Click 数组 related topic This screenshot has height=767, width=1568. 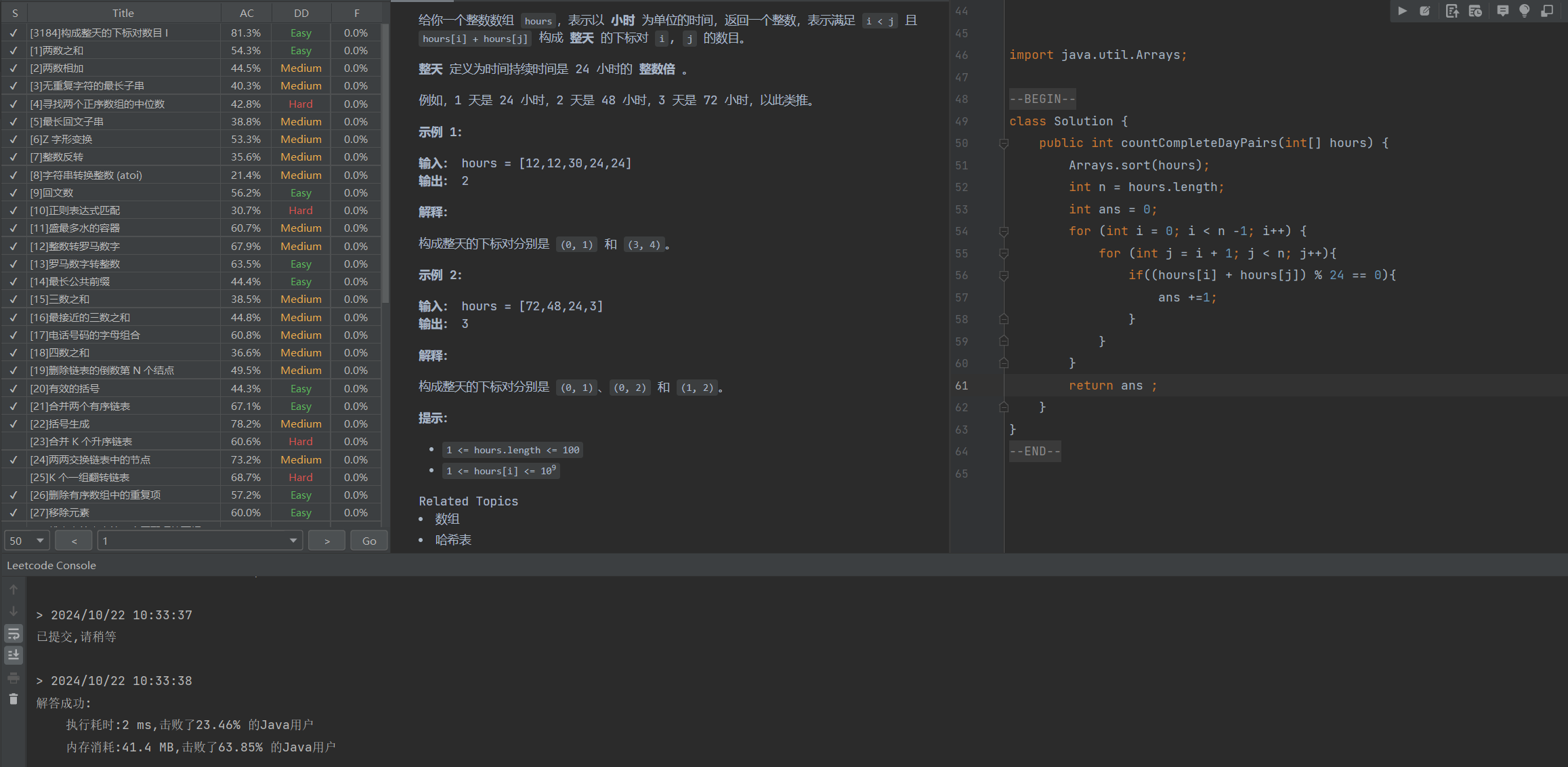coord(447,519)
